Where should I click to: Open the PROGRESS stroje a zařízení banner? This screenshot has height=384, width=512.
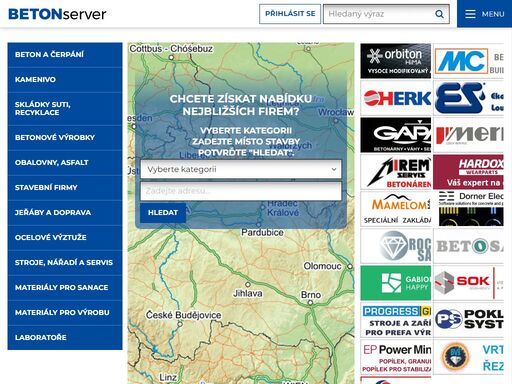coord(396,320)
